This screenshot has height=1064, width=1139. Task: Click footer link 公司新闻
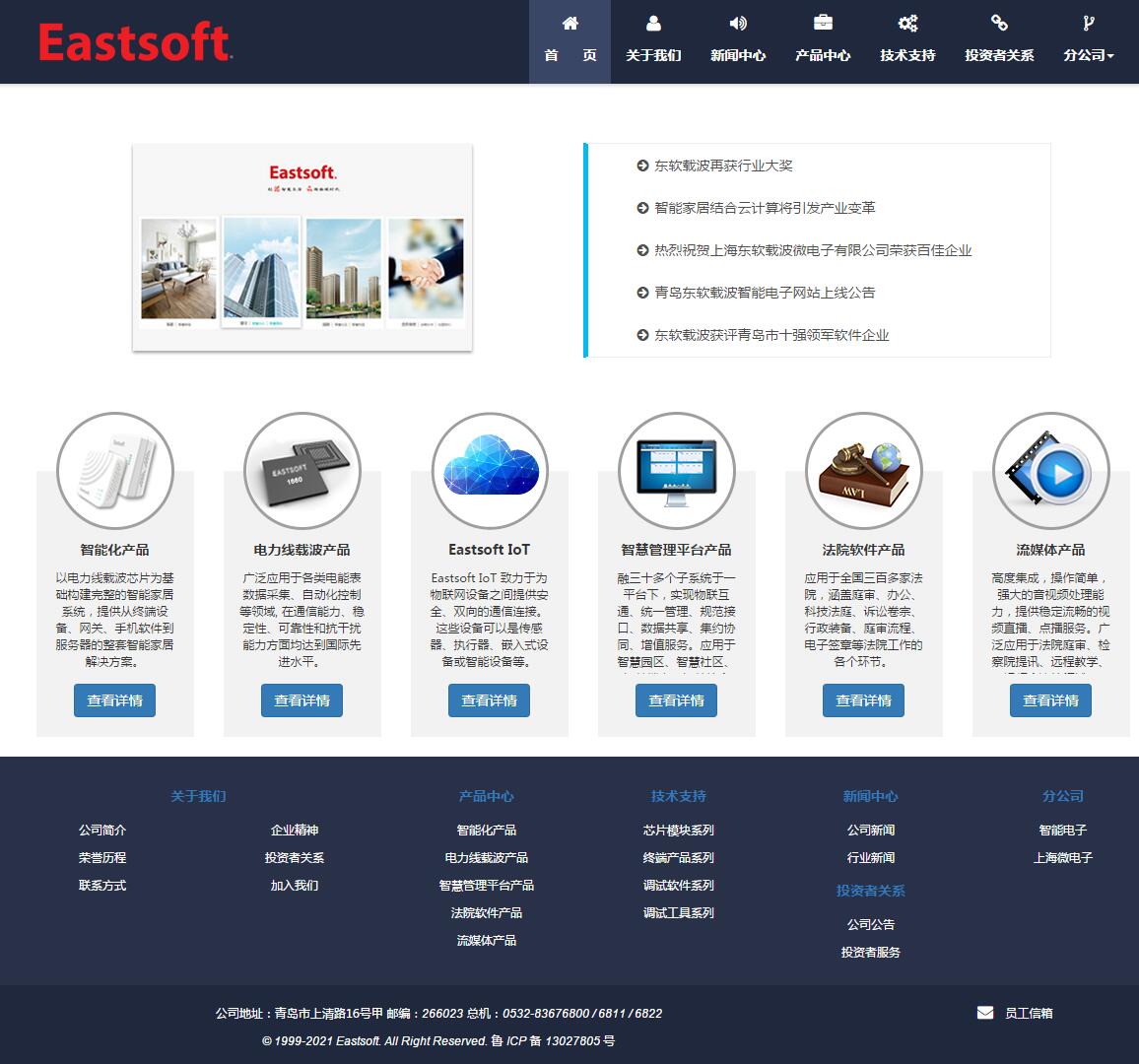point(871,830)
